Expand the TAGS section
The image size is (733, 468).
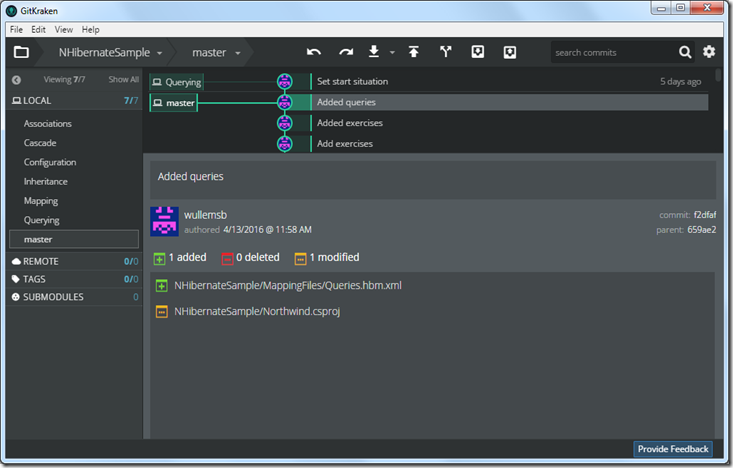point(75,279)
